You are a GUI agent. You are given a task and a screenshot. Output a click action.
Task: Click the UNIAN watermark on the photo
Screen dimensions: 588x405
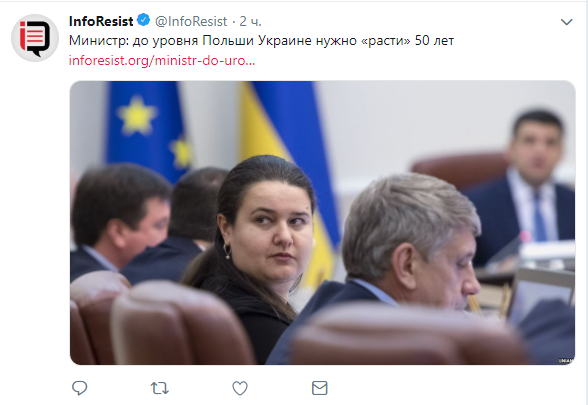[566, 361]
